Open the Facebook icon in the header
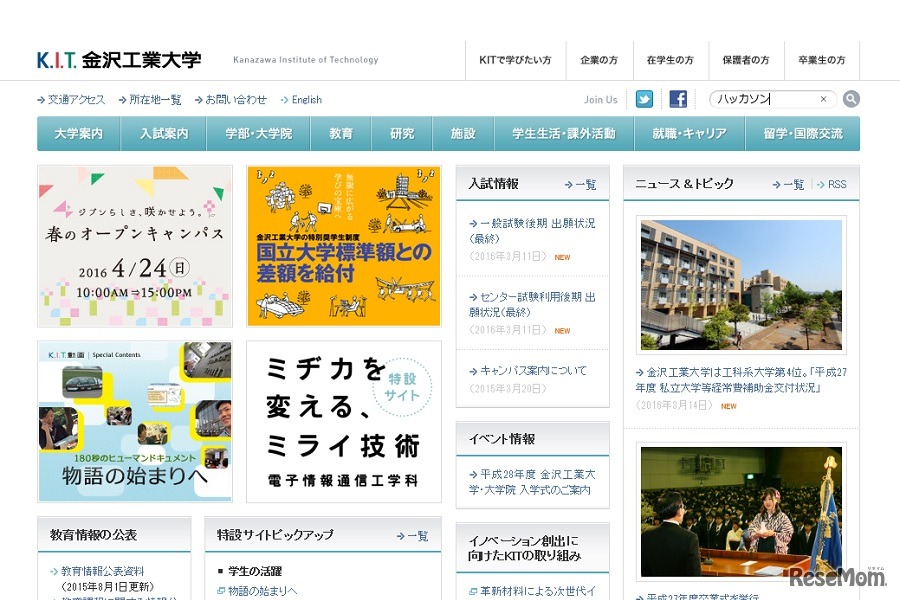900x600 pixels. point(677,99)
